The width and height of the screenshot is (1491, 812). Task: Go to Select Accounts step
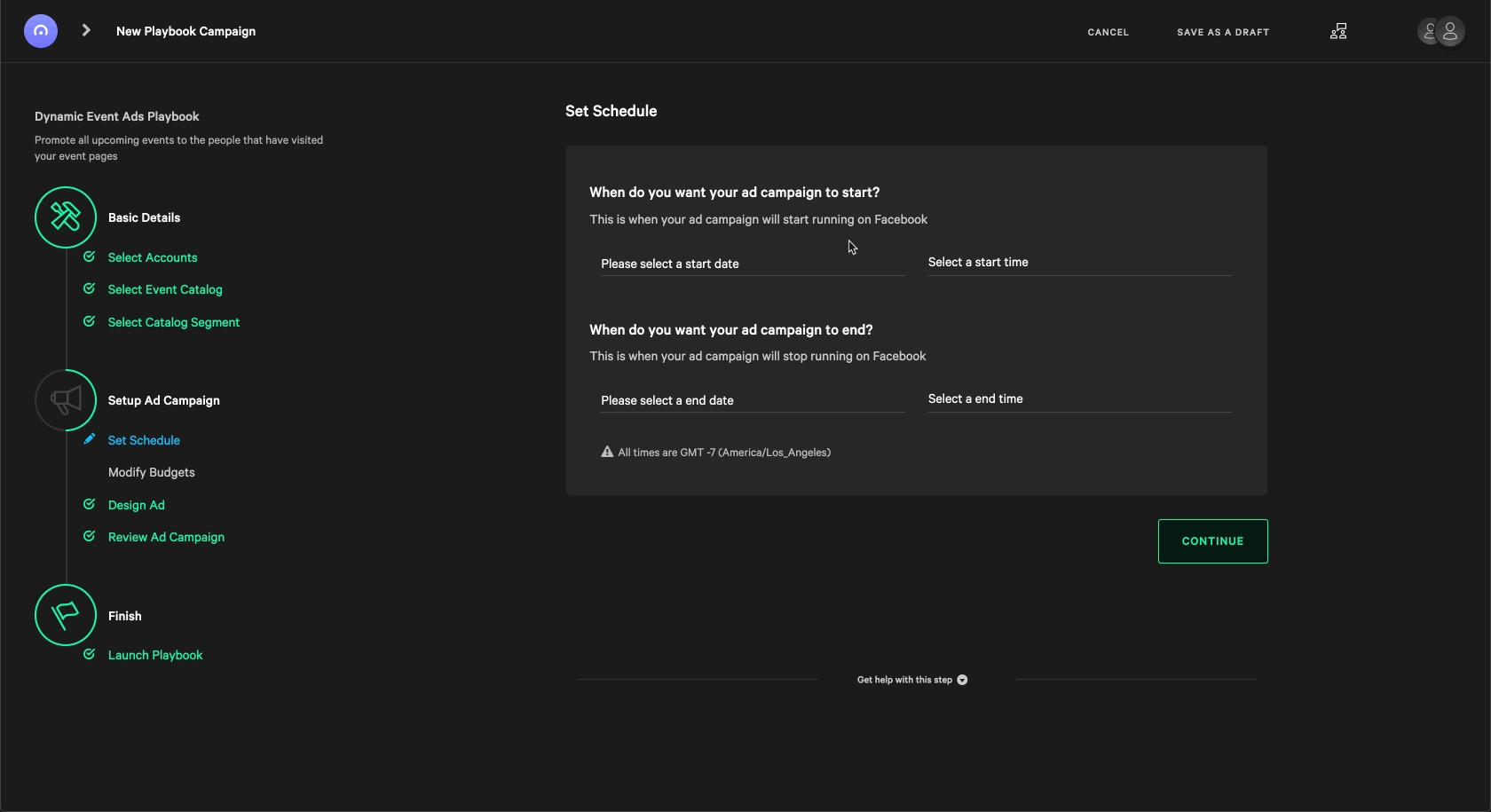153,257
